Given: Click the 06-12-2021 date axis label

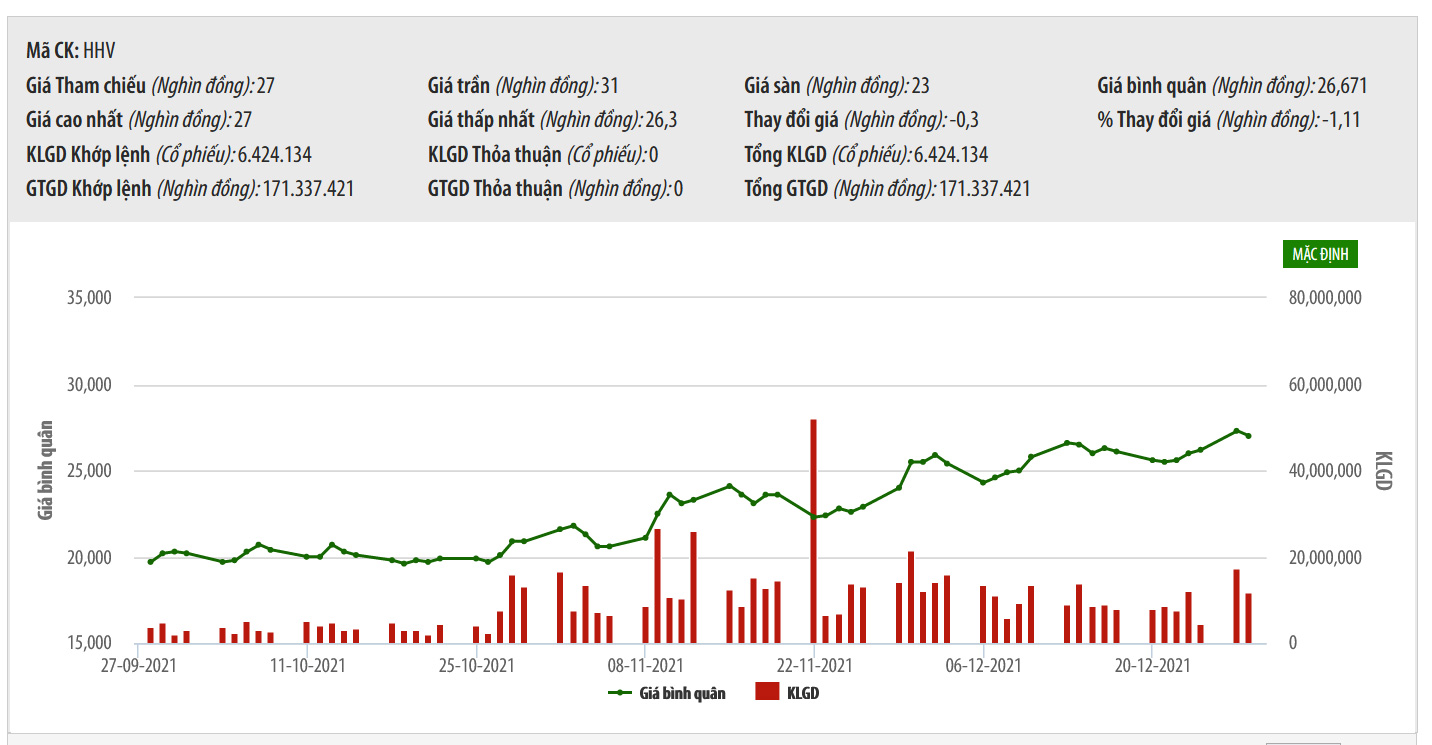Looking at the screenshot, I should (x=983, y=664).
